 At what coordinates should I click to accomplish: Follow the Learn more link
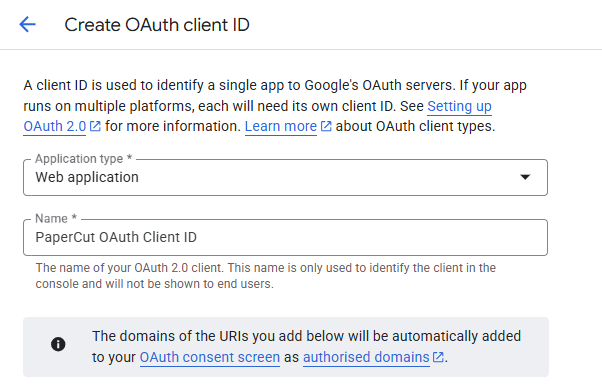281,126
